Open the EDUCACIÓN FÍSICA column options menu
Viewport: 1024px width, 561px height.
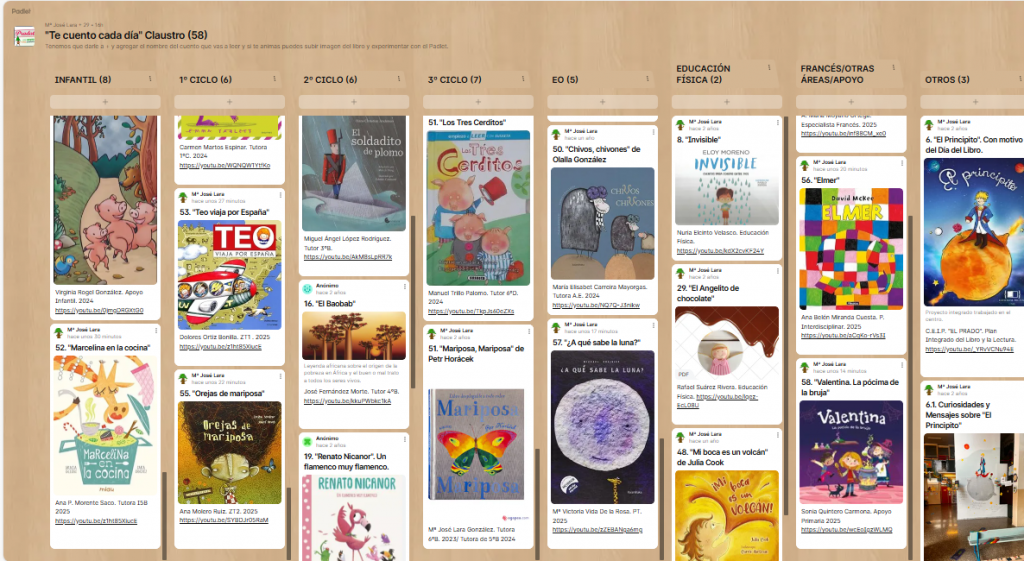point(769,68)
